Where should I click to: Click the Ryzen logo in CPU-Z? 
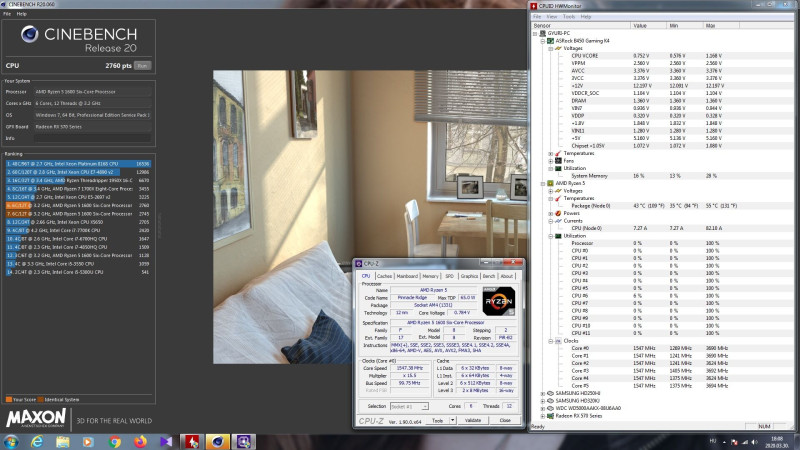point(498,301)
